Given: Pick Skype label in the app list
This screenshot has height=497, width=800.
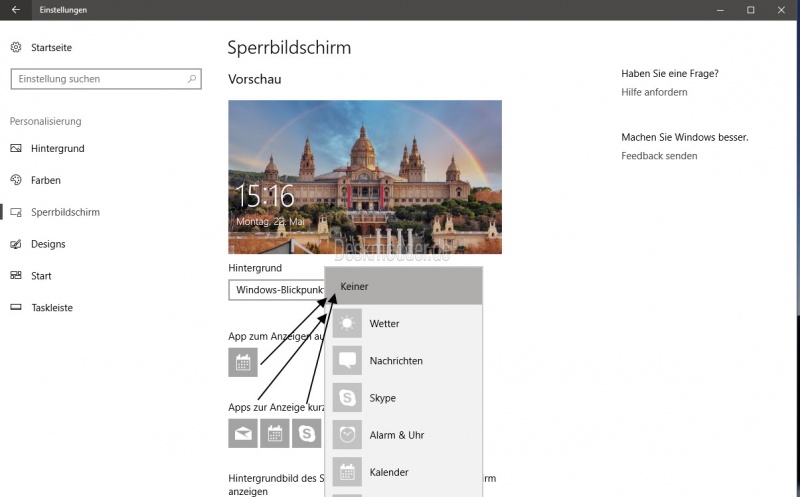Looking at the screenshot, I should [383, 398].
